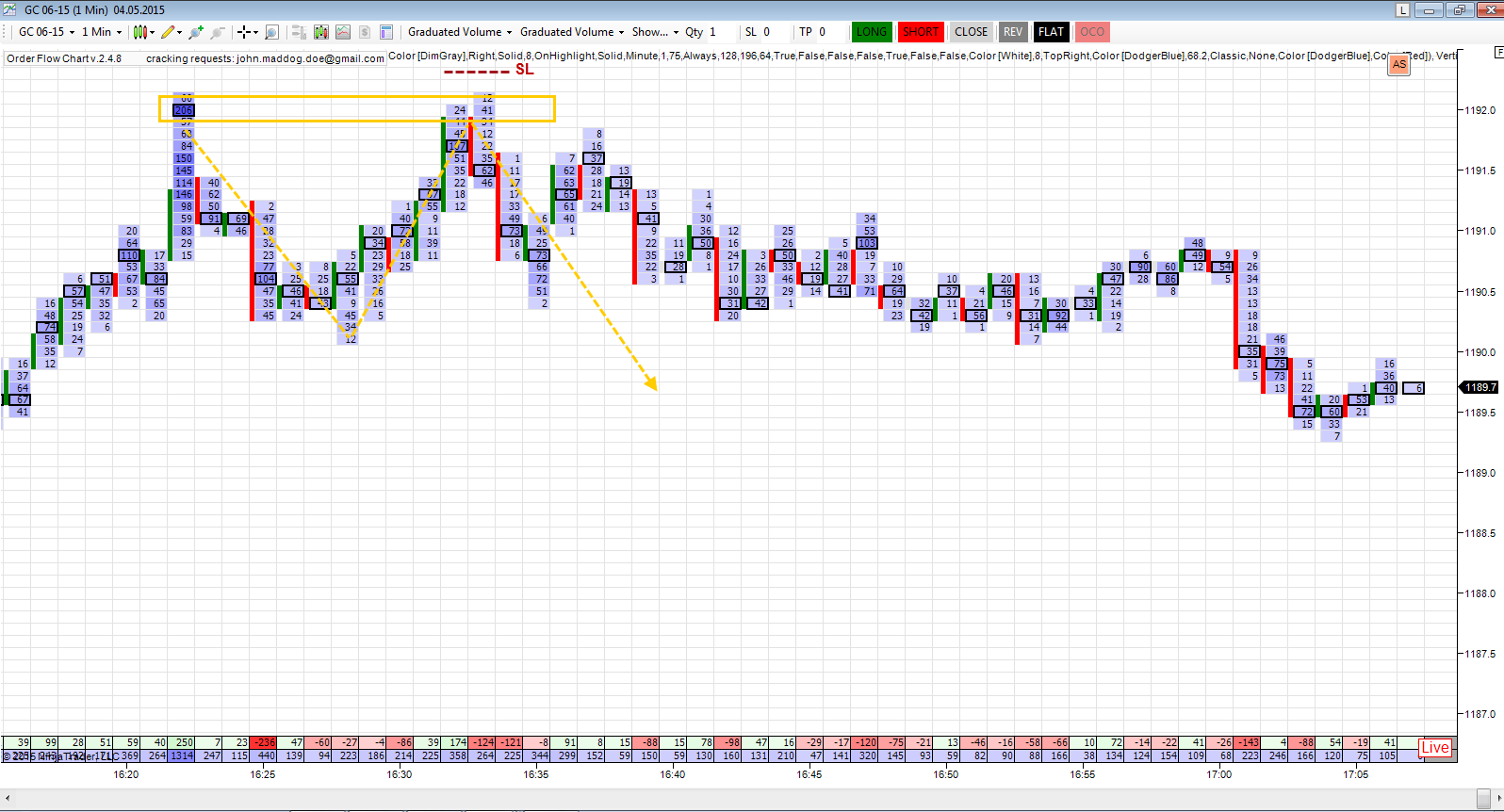Click the -143 red delta cell
The image size is (1504, 812).
click(1248, 742)
